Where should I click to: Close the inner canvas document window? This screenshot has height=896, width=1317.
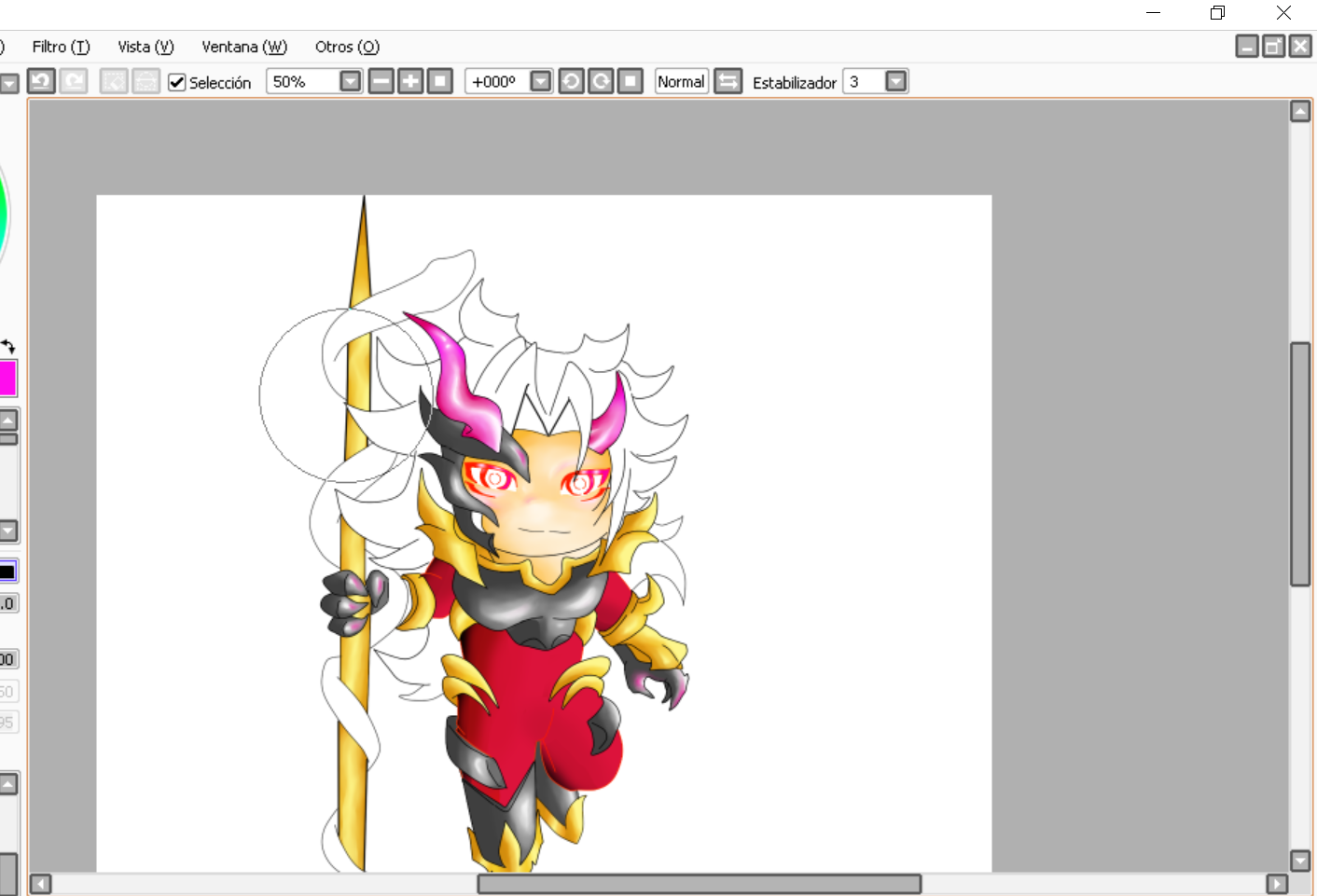click(1300, 46)
